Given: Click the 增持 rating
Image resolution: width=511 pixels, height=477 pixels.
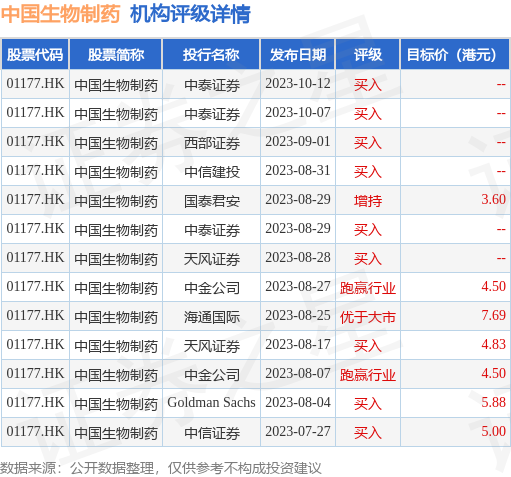Looking at the screenshot, I should [x=368, y=201].
